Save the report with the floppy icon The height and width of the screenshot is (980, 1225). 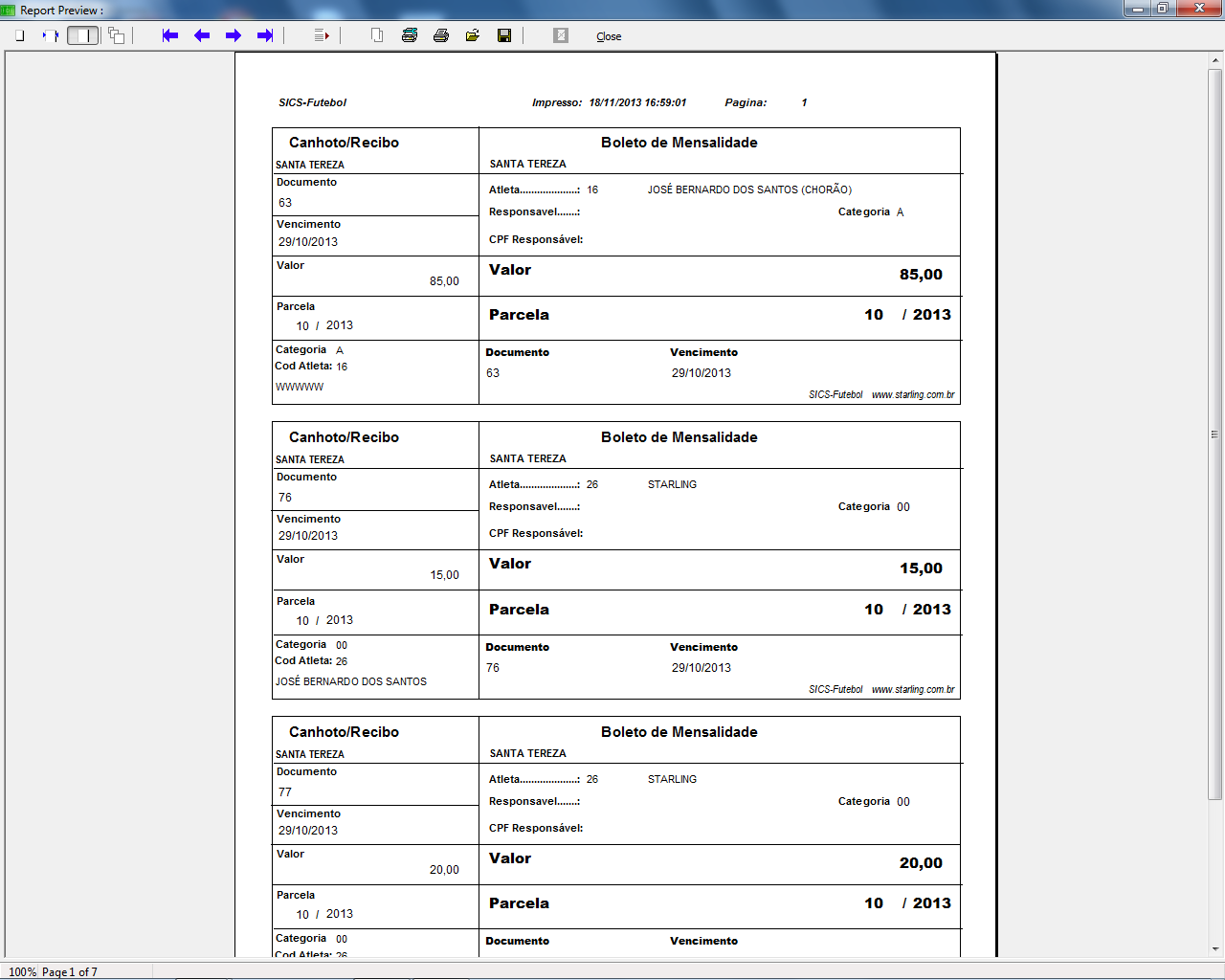point(504,35)
